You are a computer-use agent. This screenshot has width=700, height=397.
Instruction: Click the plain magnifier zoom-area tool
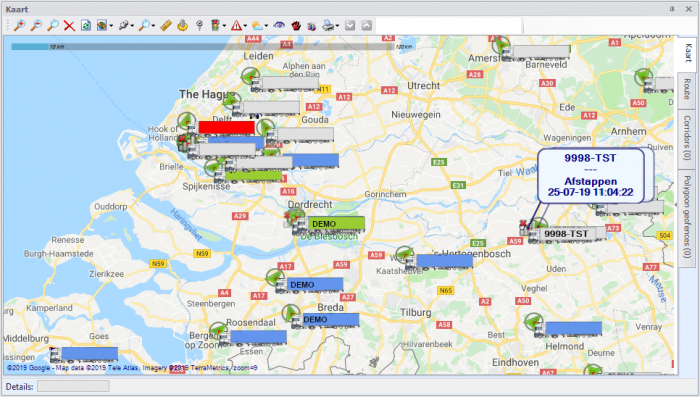point(53,25)
